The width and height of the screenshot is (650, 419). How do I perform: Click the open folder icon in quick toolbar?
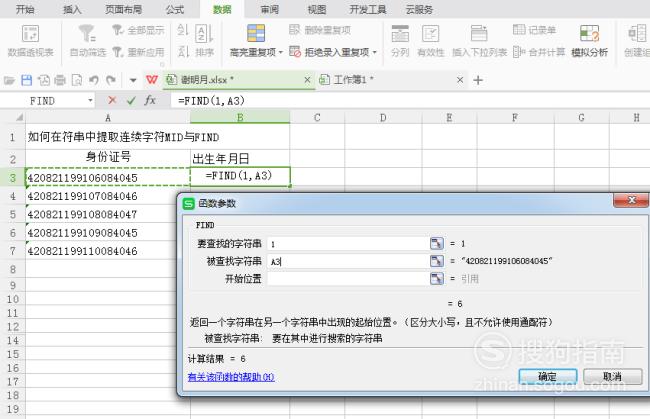[x=9, y=80]
